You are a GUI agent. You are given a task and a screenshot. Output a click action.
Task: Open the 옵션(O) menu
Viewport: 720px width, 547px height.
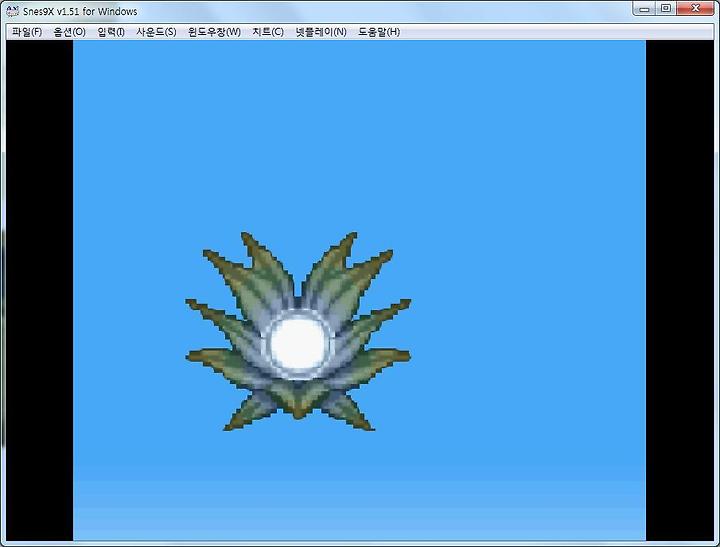click(69, 32)
